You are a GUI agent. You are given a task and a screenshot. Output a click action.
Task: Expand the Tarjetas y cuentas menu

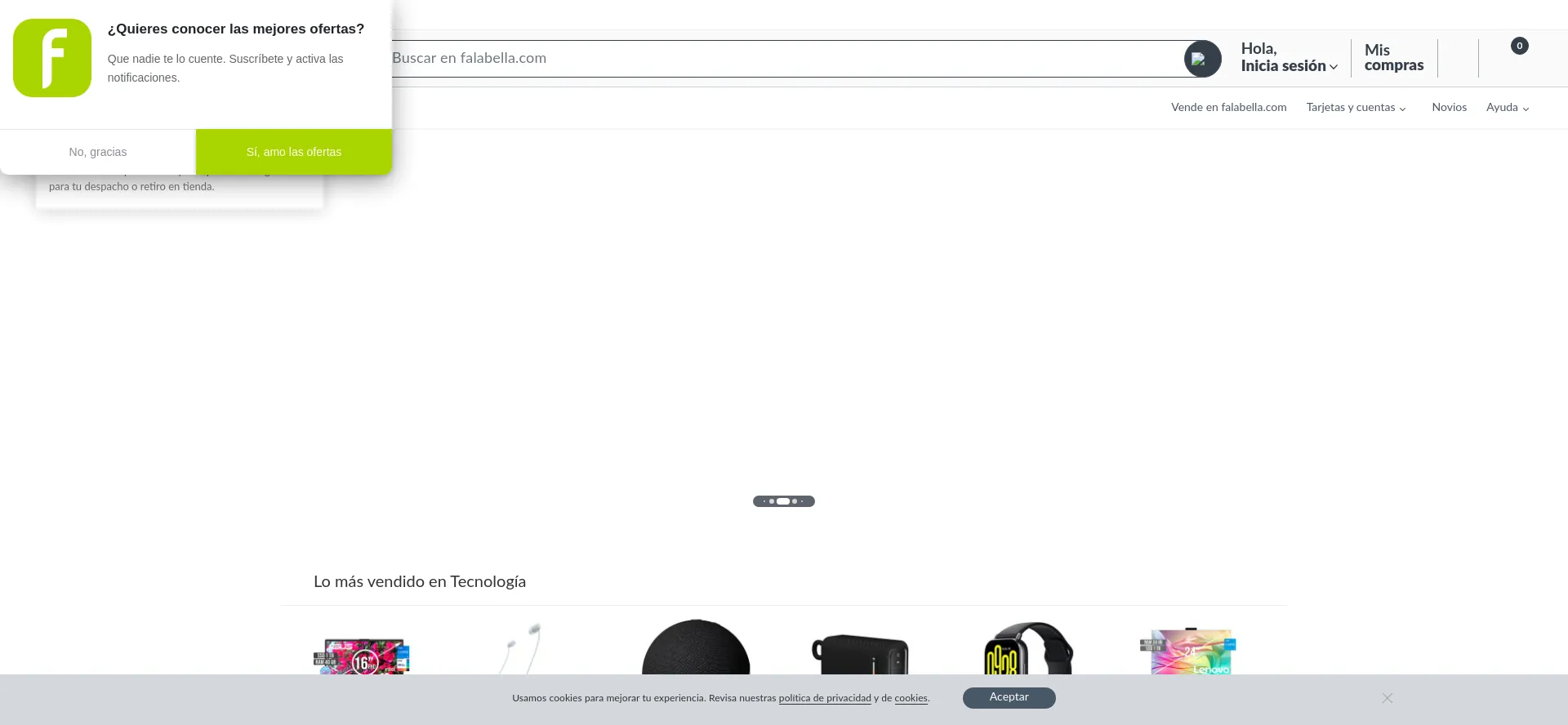click(1356, 108)
